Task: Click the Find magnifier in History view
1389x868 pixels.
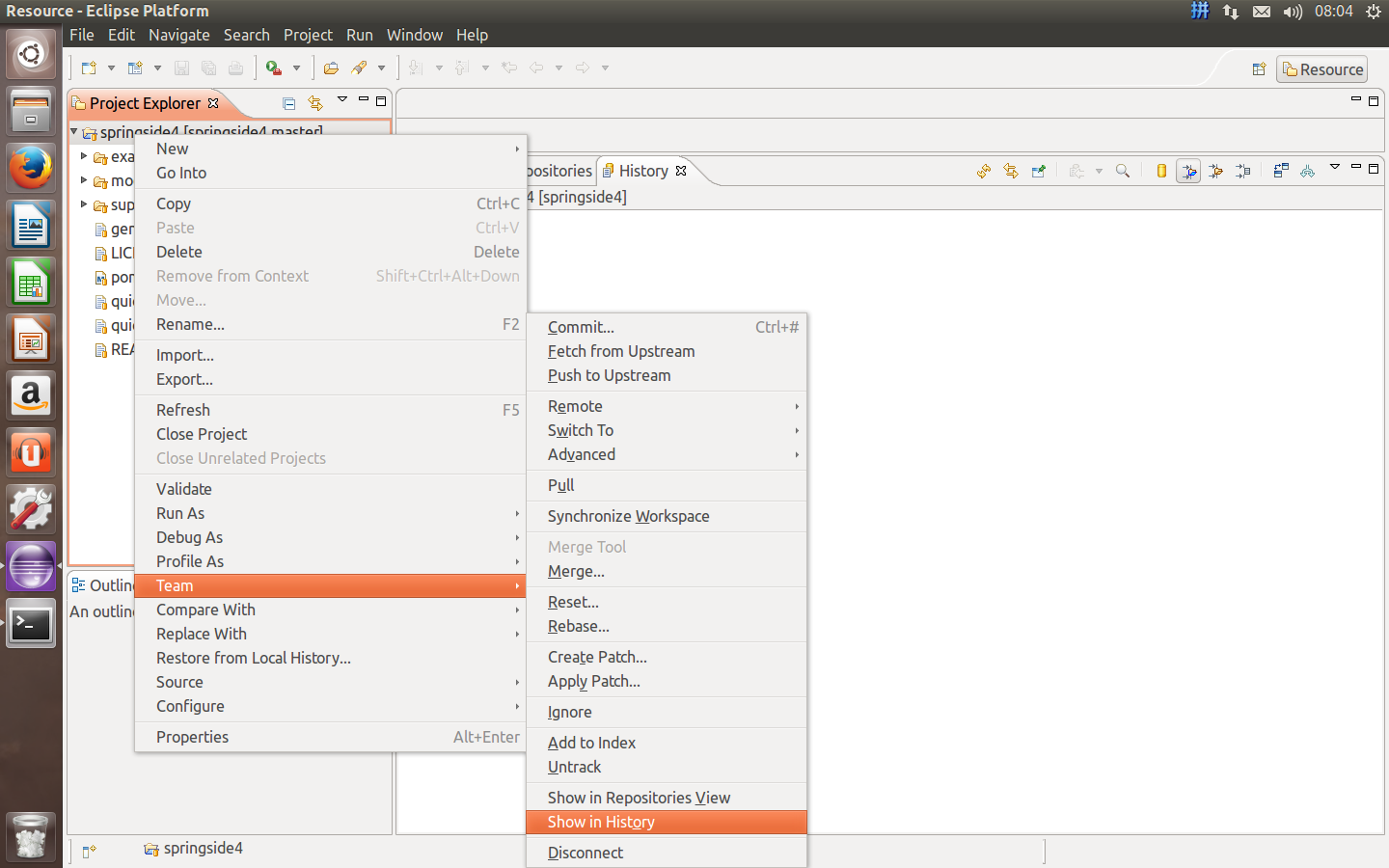Action: [1123, 171]
